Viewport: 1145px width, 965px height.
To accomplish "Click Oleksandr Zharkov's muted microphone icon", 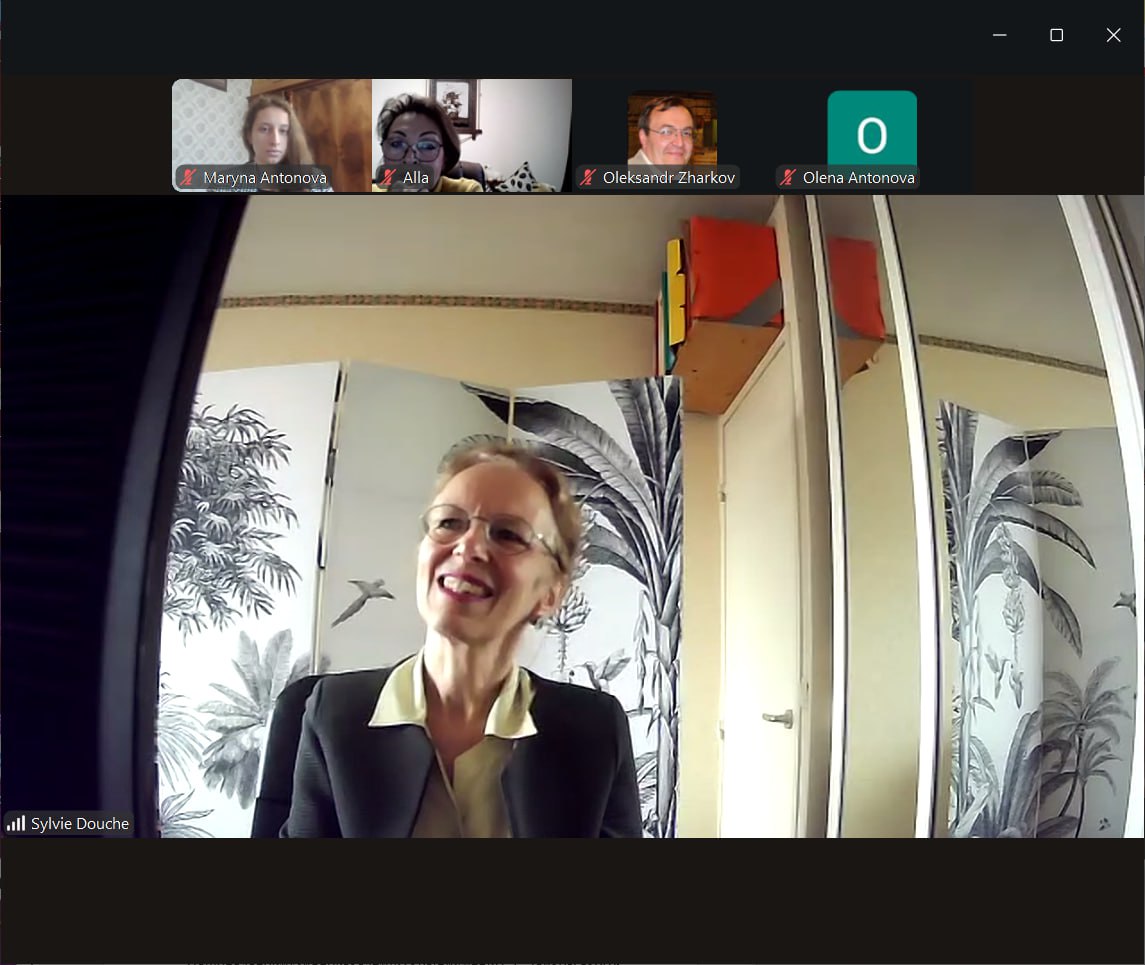I will 588,178.
